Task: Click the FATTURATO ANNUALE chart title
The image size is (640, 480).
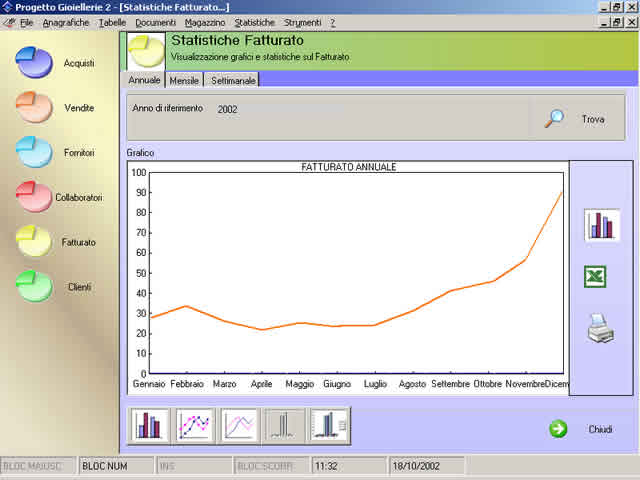Action: [349, 167]
